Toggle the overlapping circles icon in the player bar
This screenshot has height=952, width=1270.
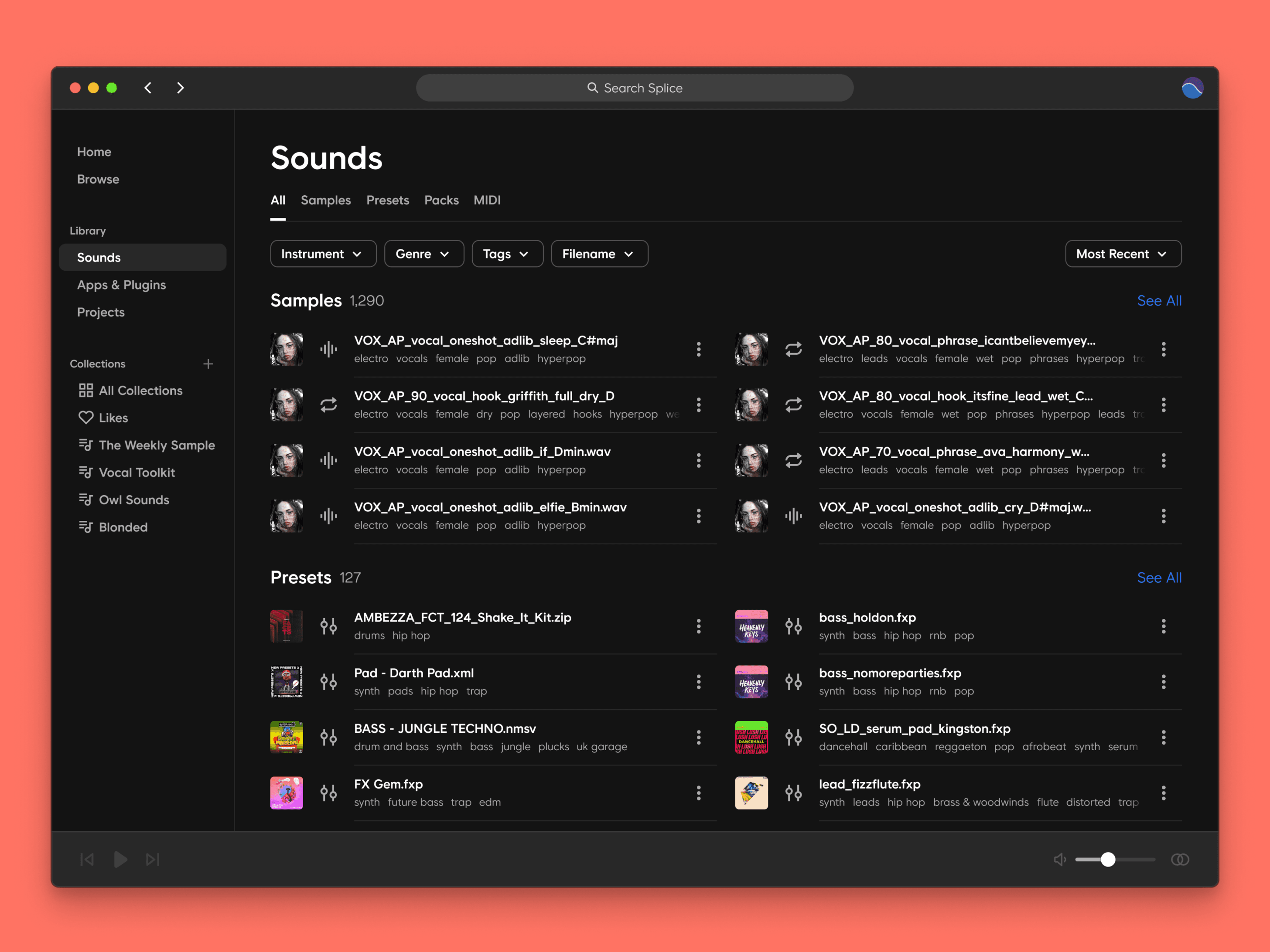pos(1180,859)
